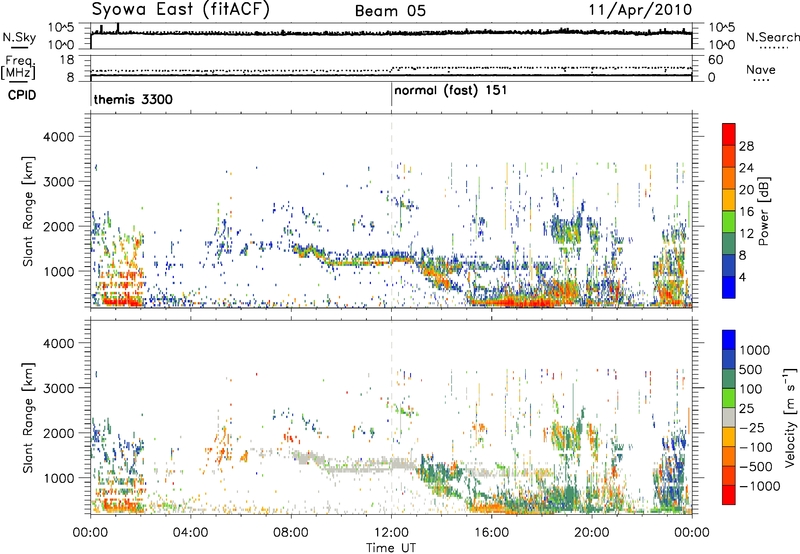Click the "-25" label on velocity colorbar
800x554 pixels.
(x=752, y=428)
